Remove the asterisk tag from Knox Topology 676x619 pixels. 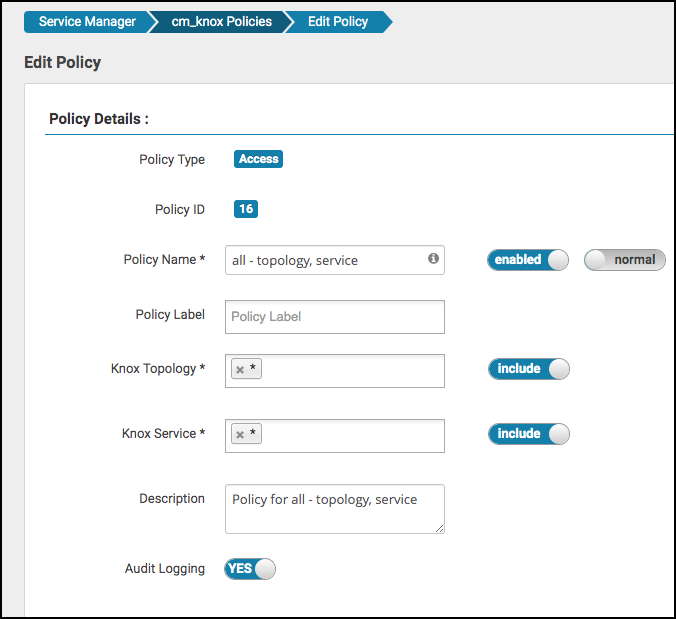click(x=240, y=370)
